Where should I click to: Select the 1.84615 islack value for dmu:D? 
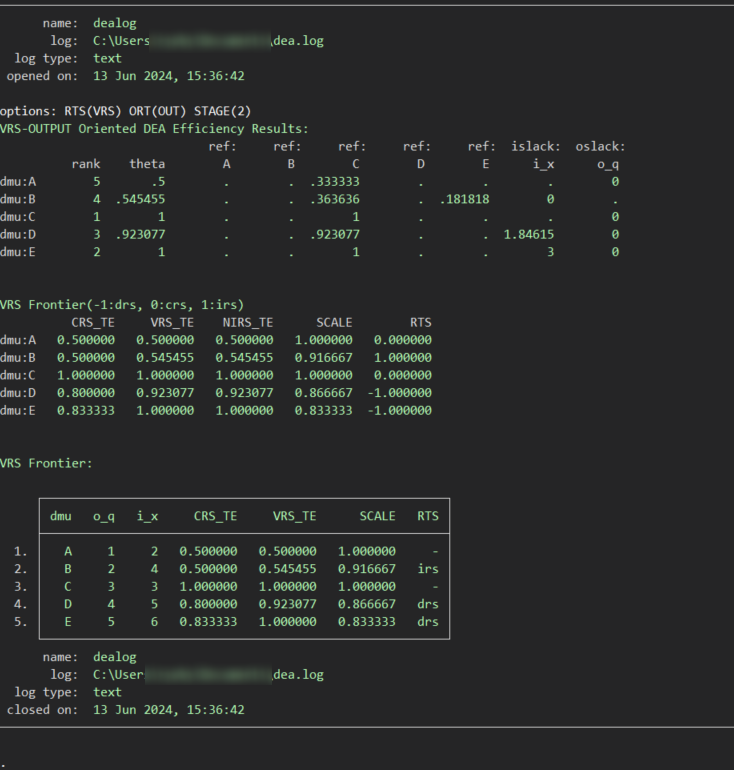(529, 235)
